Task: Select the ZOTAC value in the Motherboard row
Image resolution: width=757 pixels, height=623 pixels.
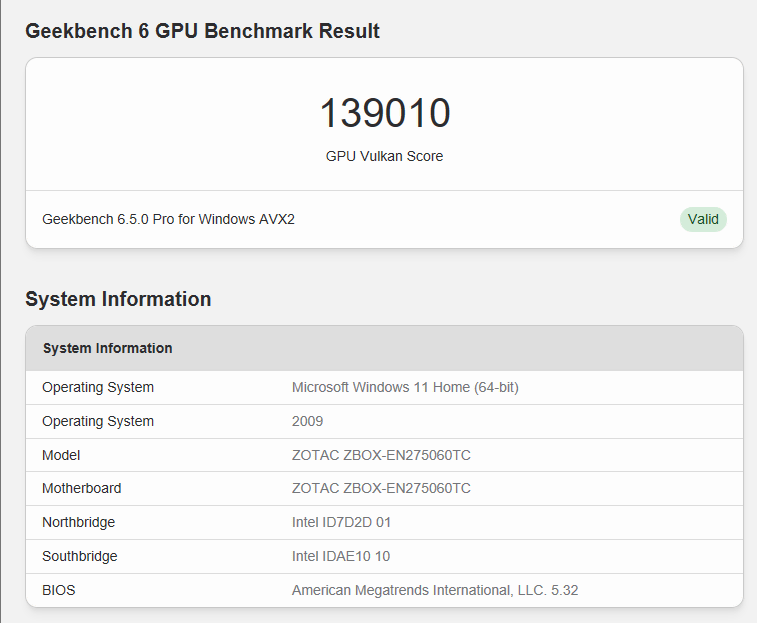Action: coord(381,488)
